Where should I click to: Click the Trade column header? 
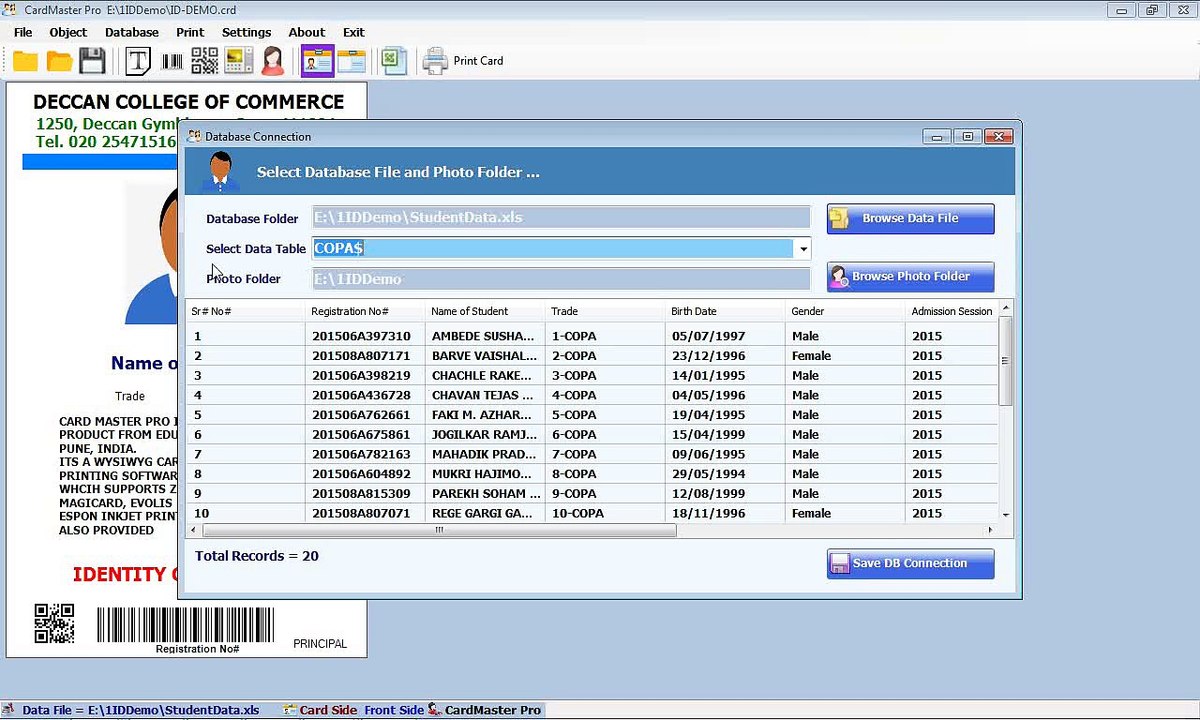pyautogui.click(x=605, y=311)
